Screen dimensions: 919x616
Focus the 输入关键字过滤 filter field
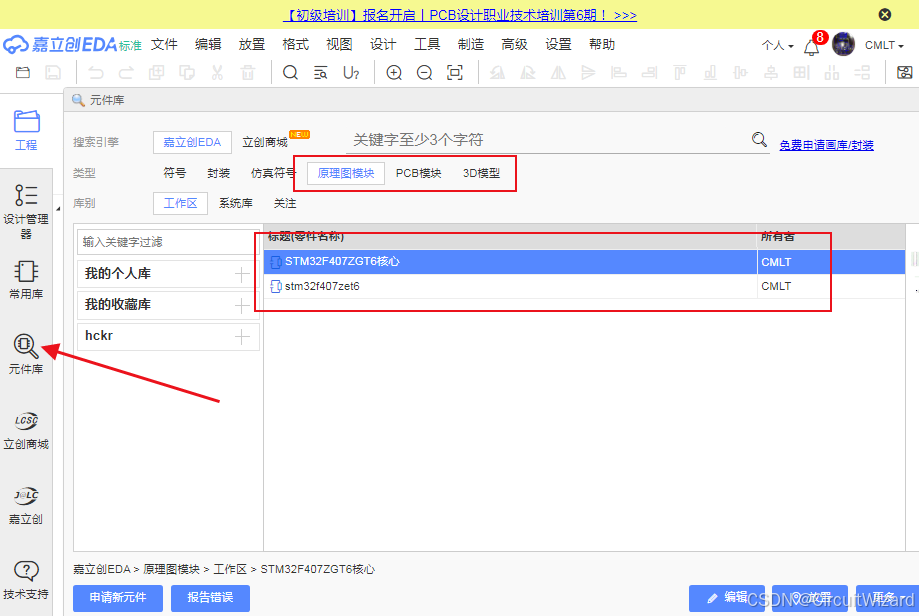(x=168, y=242)
